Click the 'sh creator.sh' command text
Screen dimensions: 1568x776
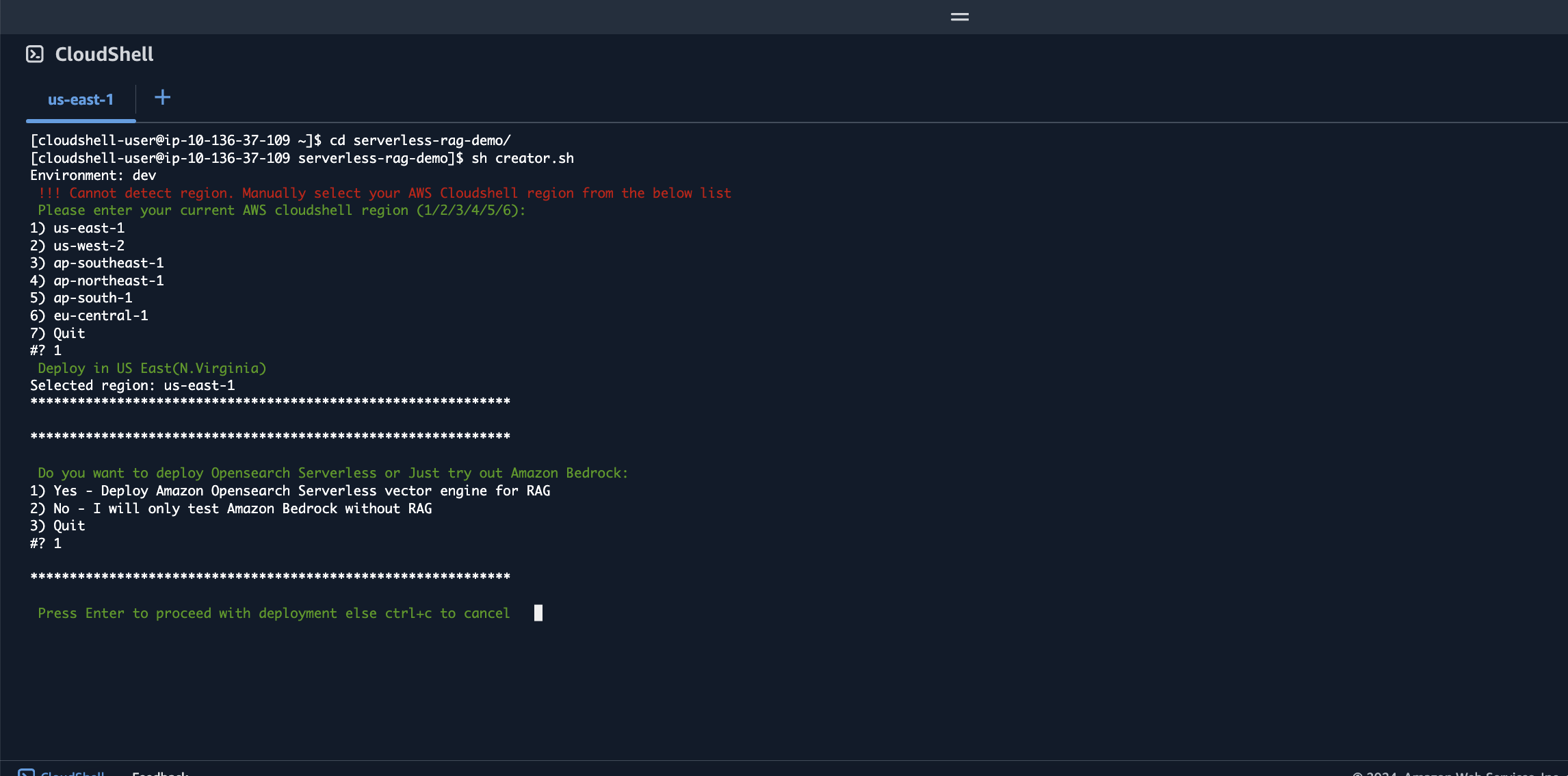point(522,159)
